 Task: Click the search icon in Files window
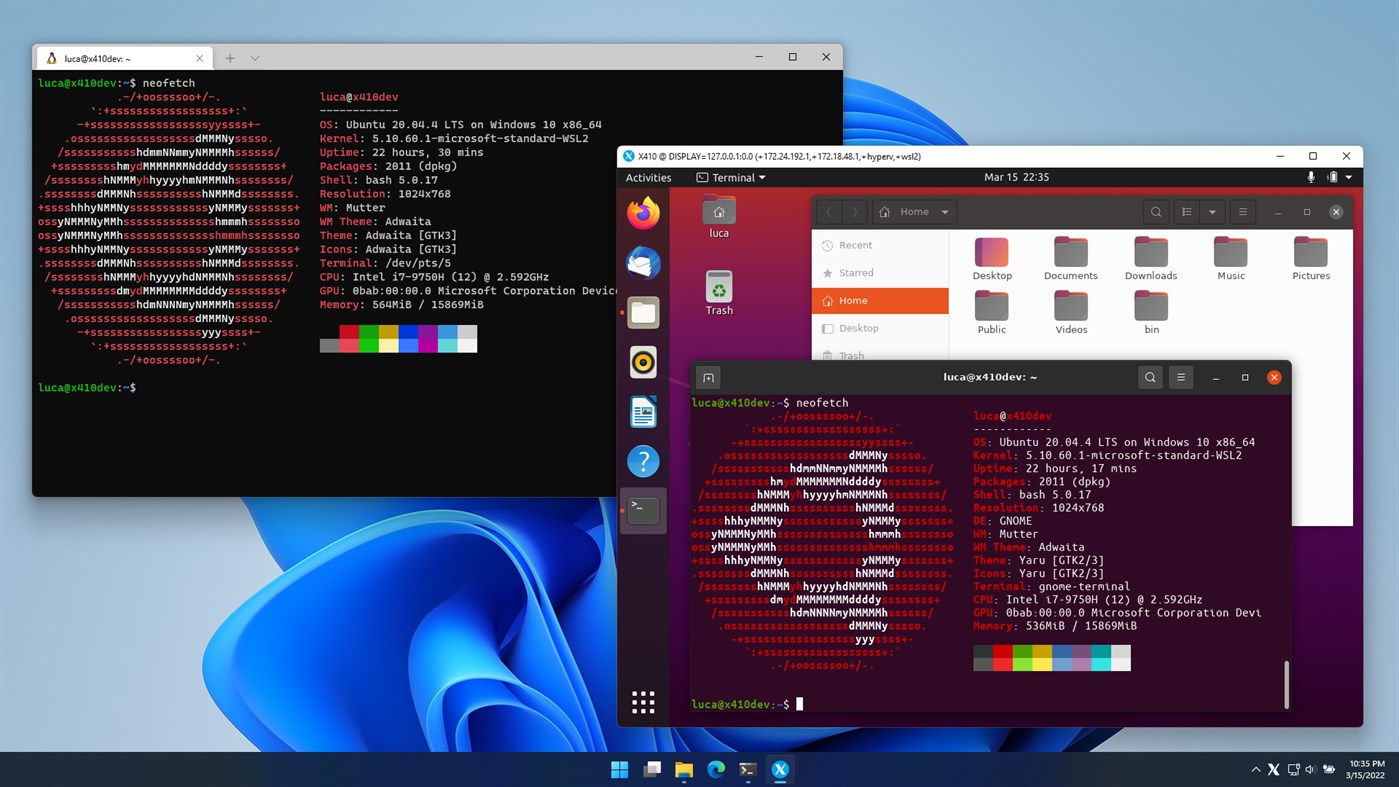click(x=1156, y=212)
